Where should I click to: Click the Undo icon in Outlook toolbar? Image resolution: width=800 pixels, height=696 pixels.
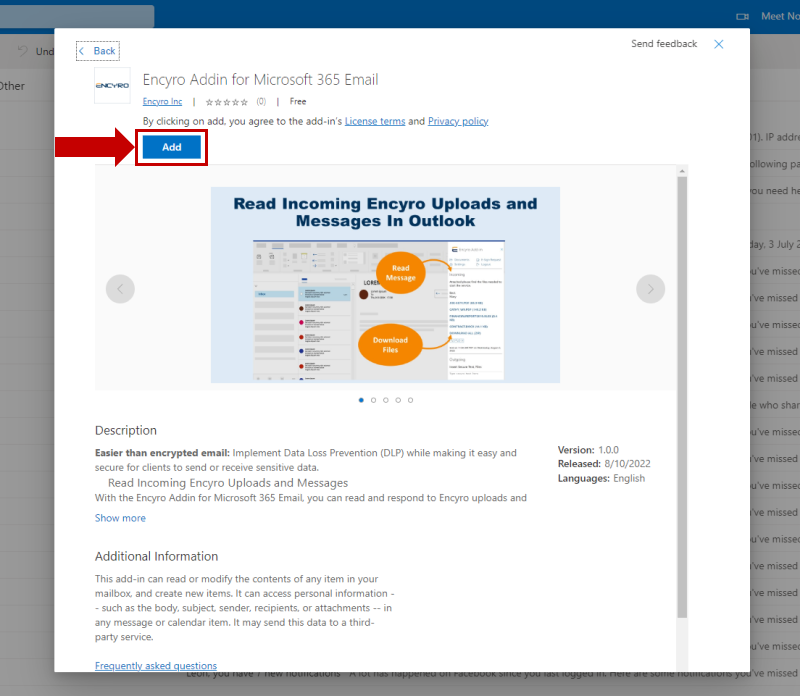[23, 51]
